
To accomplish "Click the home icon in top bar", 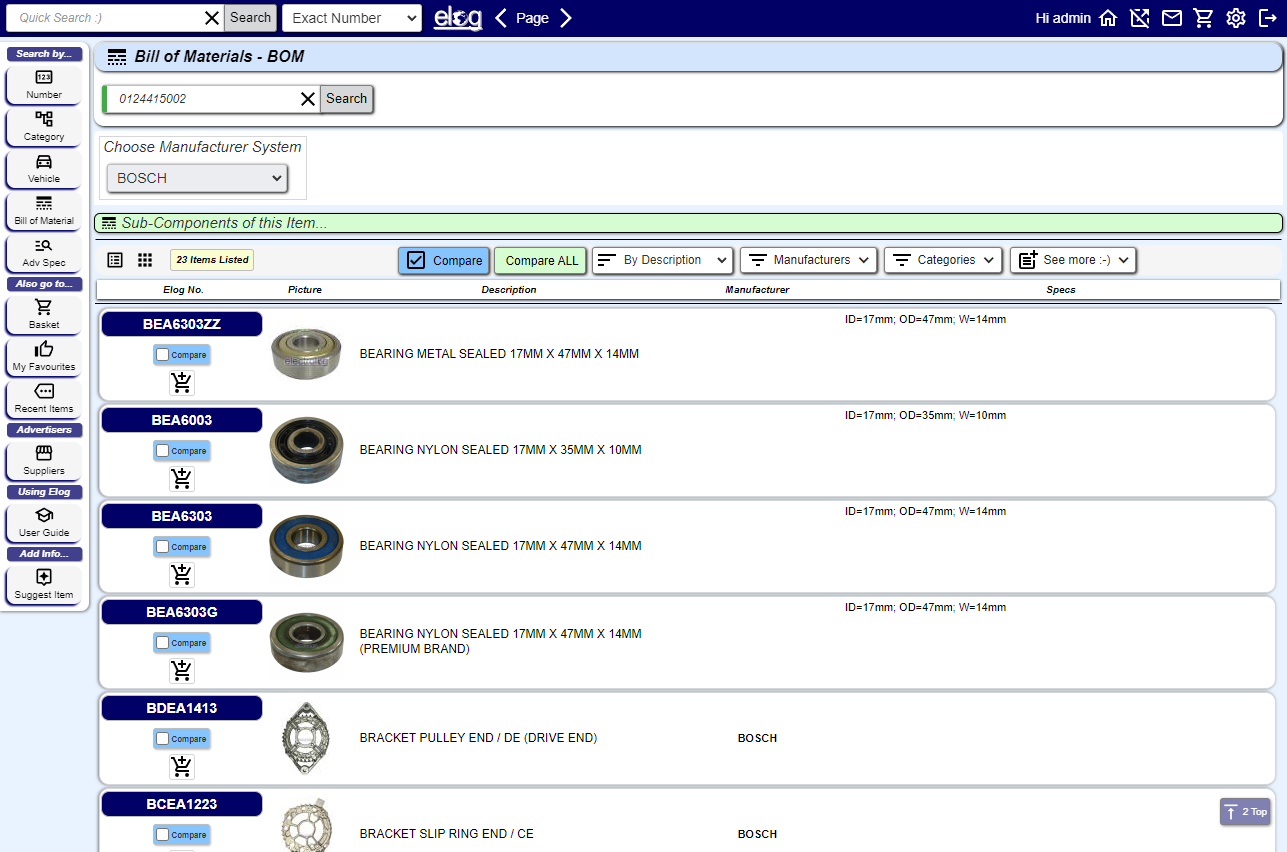I will tap(1107, 18).
